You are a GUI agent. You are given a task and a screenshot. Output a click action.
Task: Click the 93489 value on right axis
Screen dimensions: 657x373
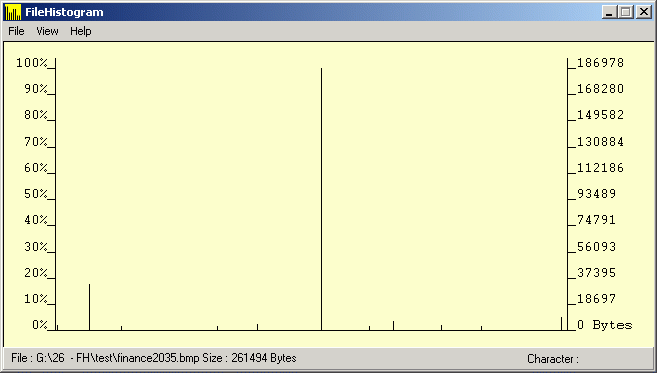click(597, 194)
